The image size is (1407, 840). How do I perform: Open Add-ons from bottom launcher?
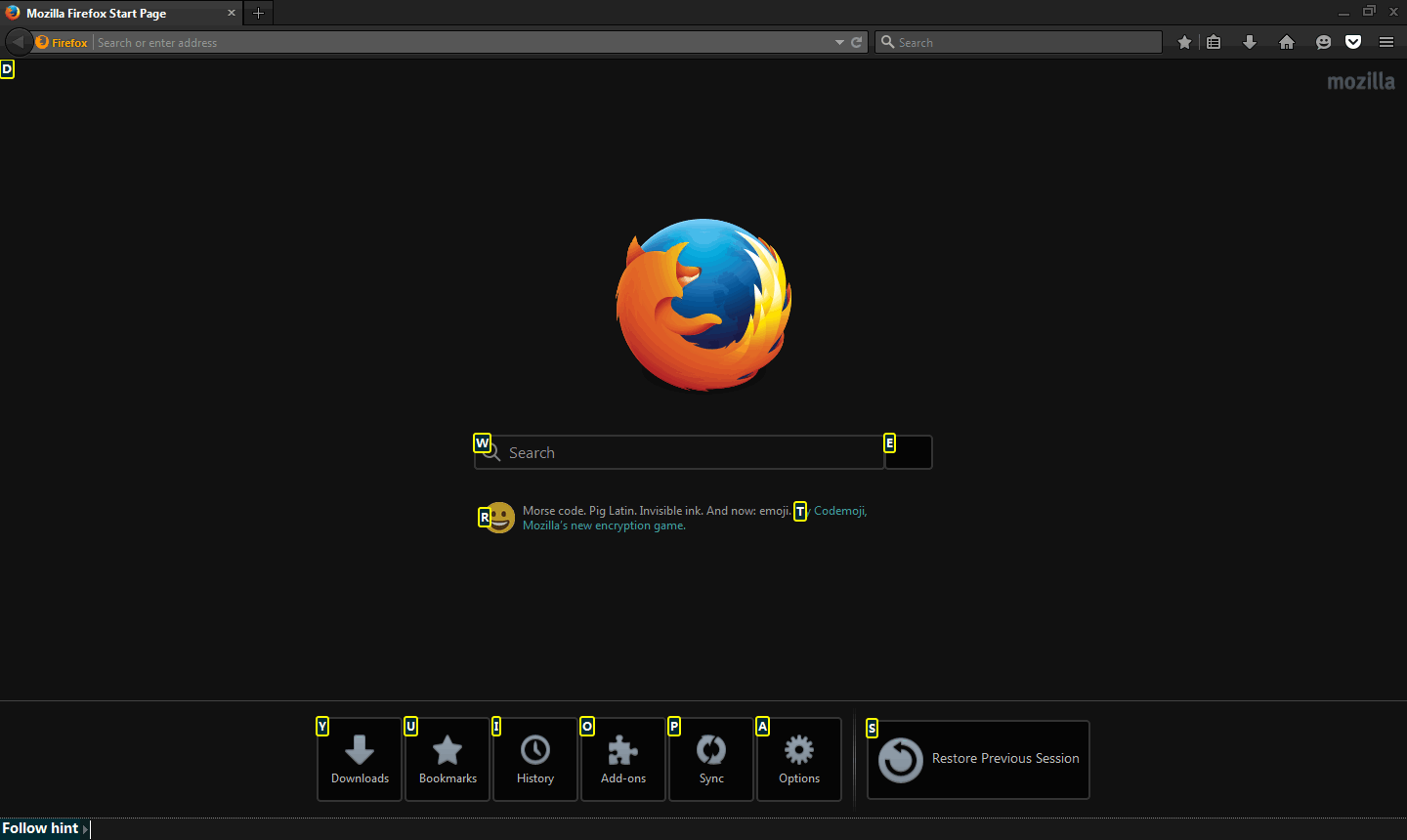(623, 759)
